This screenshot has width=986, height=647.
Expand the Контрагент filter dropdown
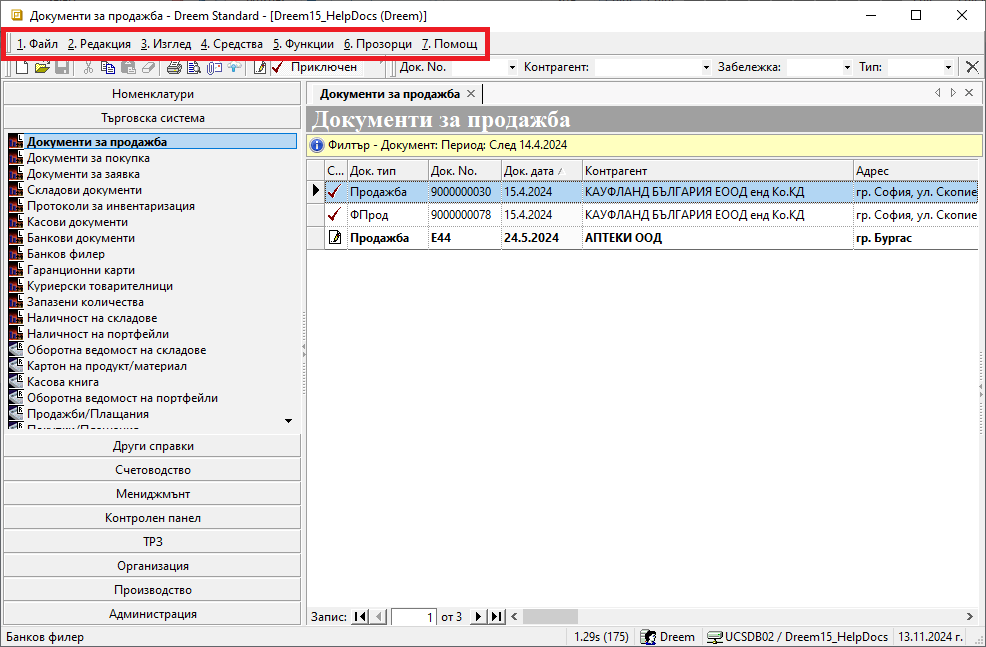point(705,67)
